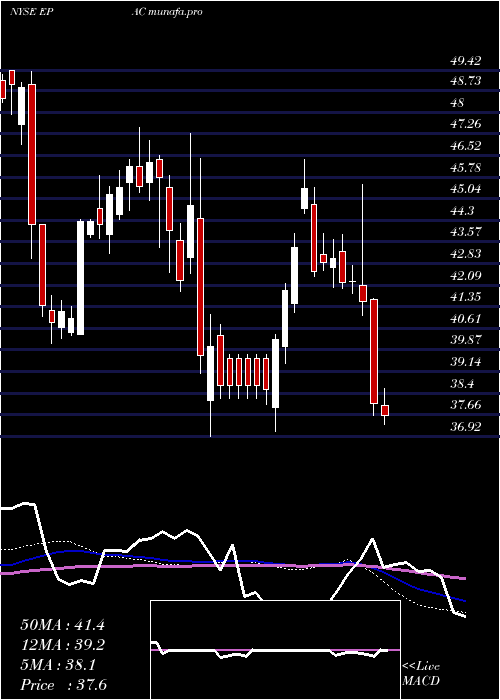The height and width of the screenshot is (700, 500).
Task: Click the Live MACD label
Action: [421, 674]
